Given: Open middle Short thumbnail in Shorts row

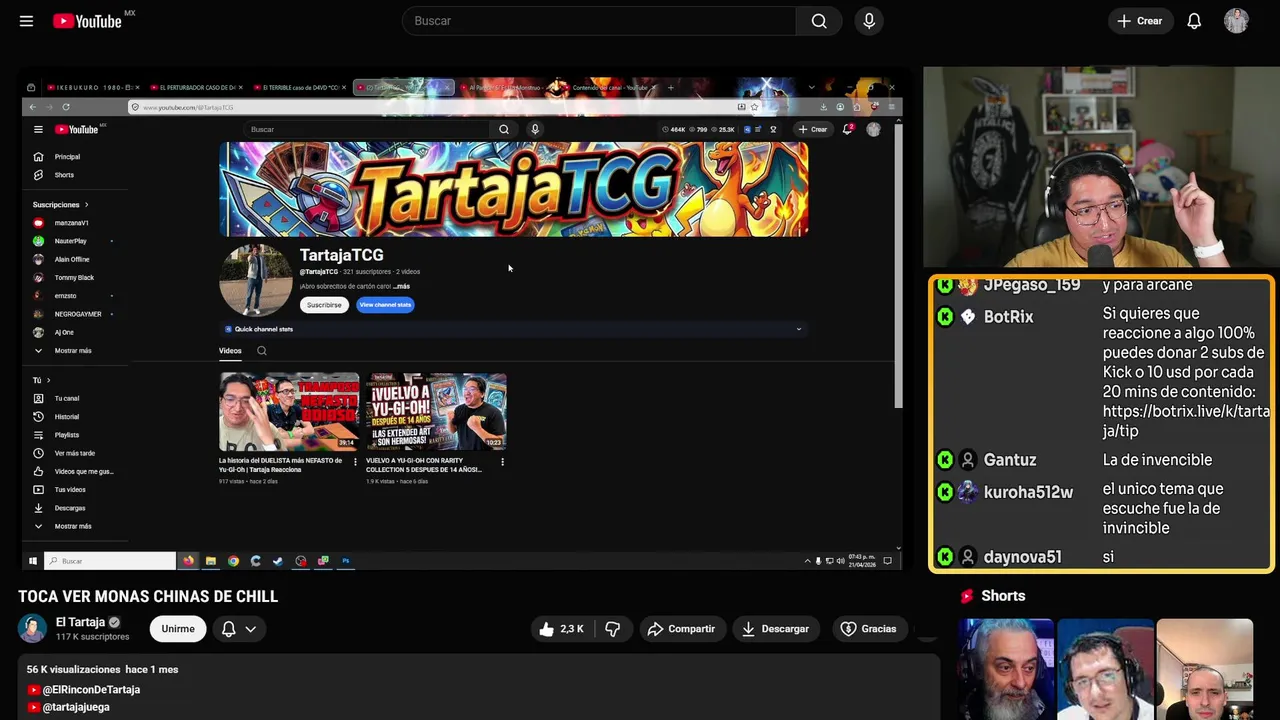Looking at the screenshot, I should [1104, 669].
